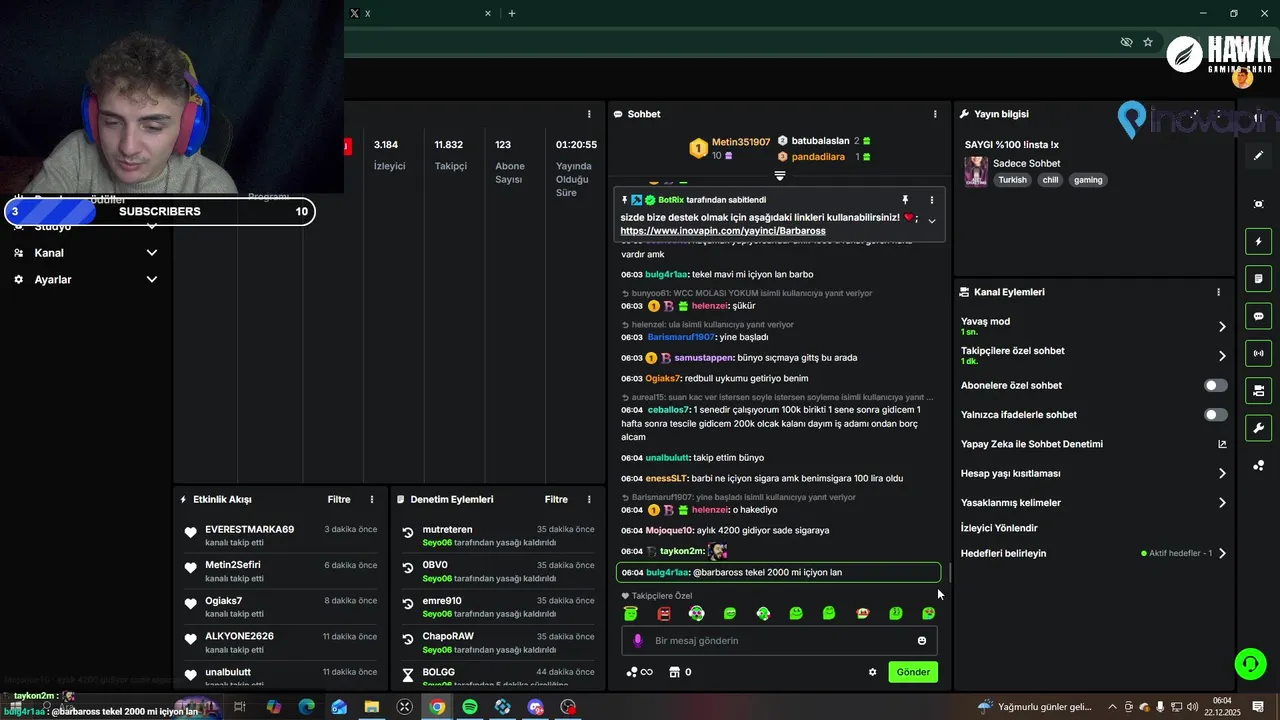Click the lightning bolt icon in the right sidebar

click(1259, 241)
